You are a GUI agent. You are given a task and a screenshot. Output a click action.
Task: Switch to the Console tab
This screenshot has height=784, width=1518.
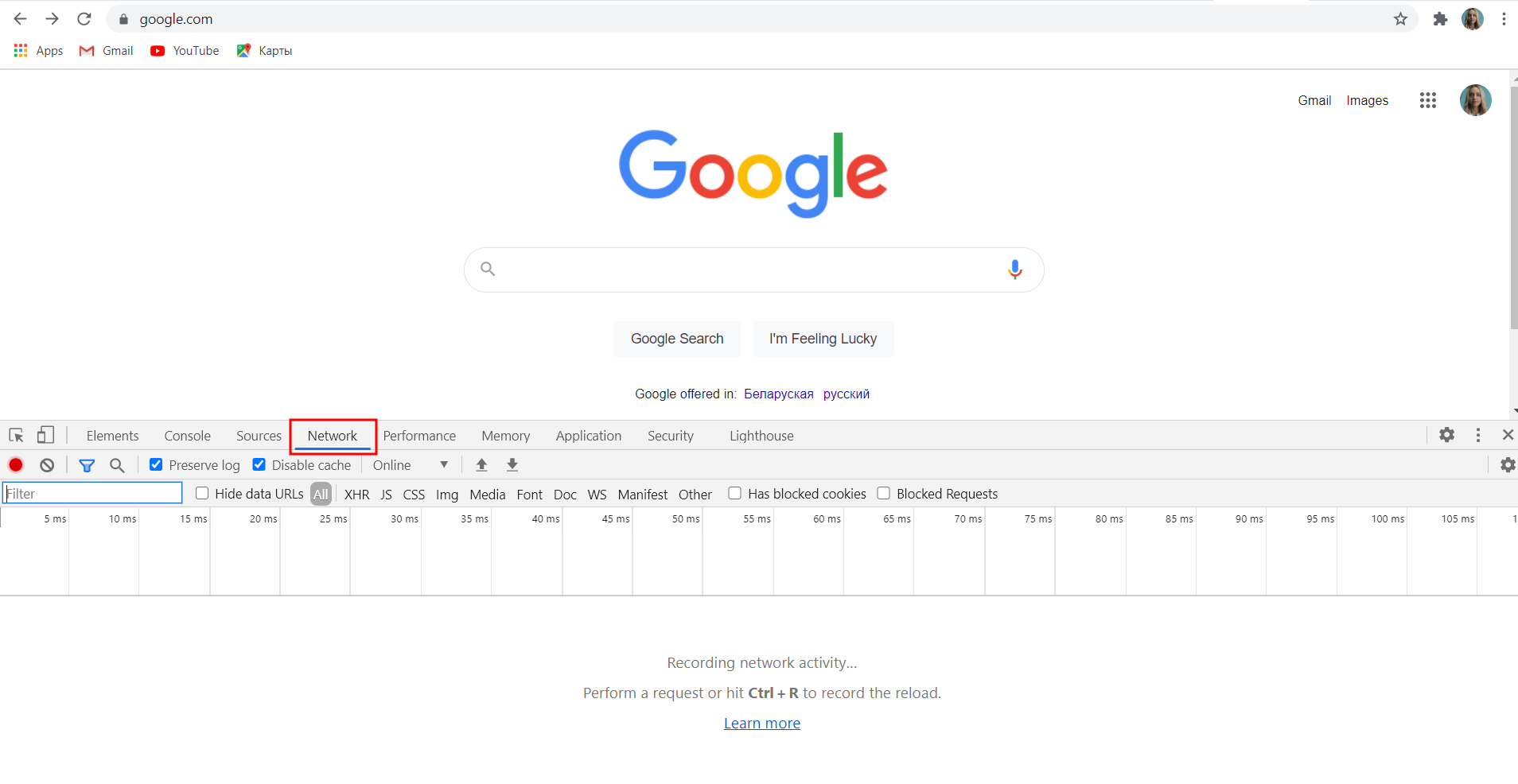pyautogui.click(x=187, y=436)
